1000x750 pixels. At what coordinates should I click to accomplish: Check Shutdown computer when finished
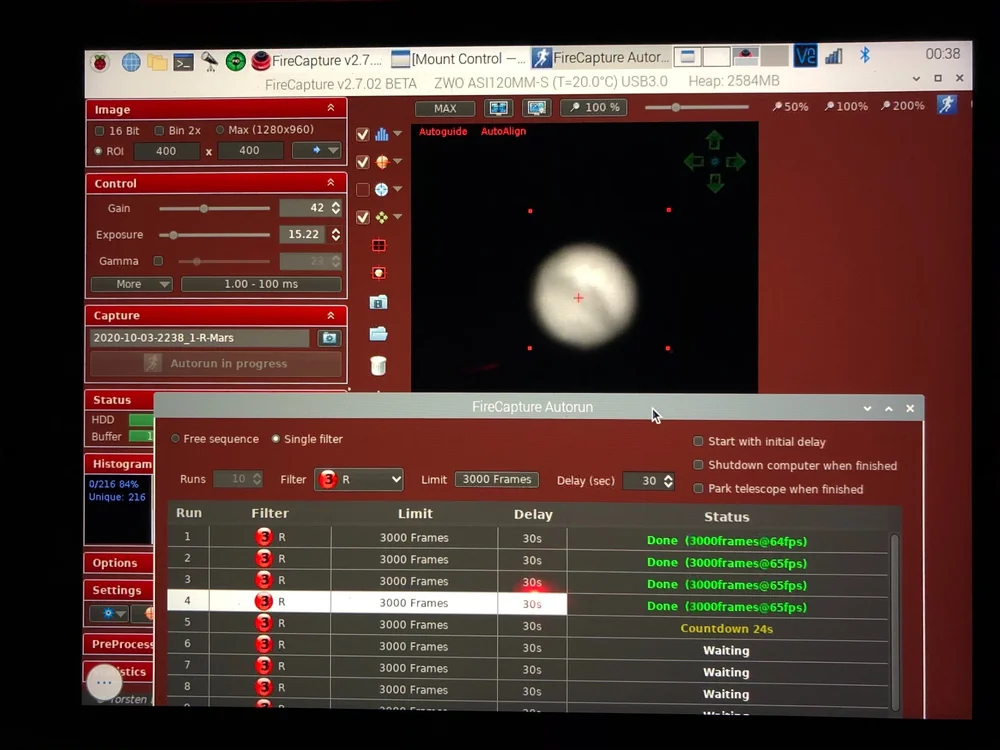click(x=698, y=464)
